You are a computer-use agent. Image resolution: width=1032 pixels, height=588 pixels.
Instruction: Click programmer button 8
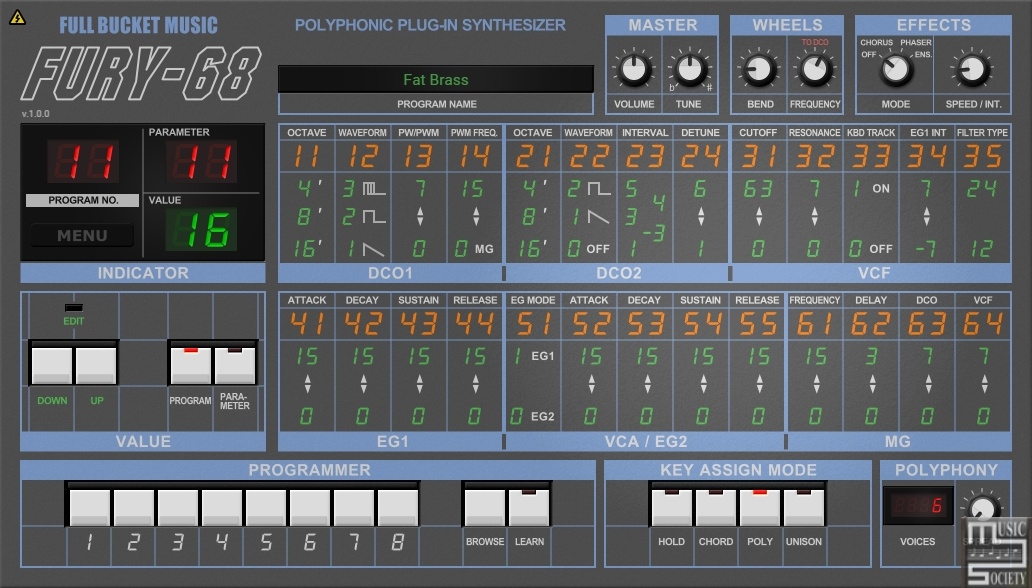point(398,507)
